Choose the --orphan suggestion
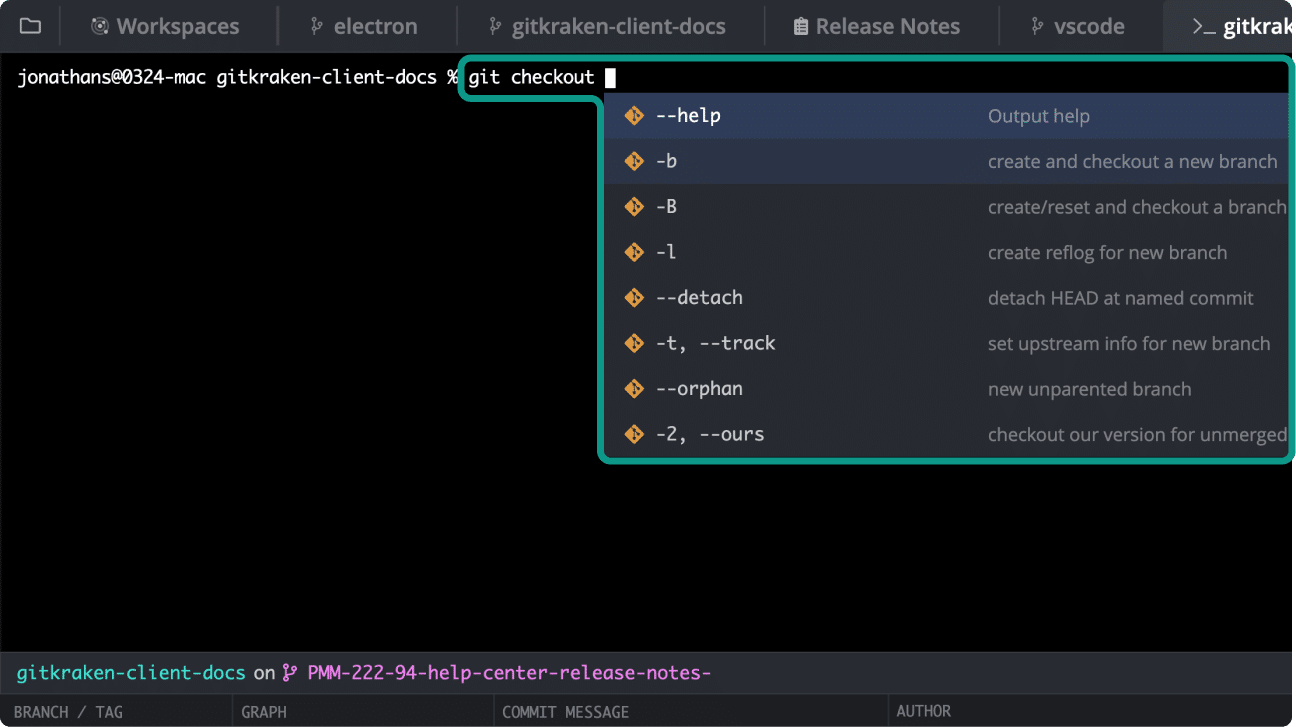Image resolution: width=1296 pixels, height=727 pixels. pos(946,389)
